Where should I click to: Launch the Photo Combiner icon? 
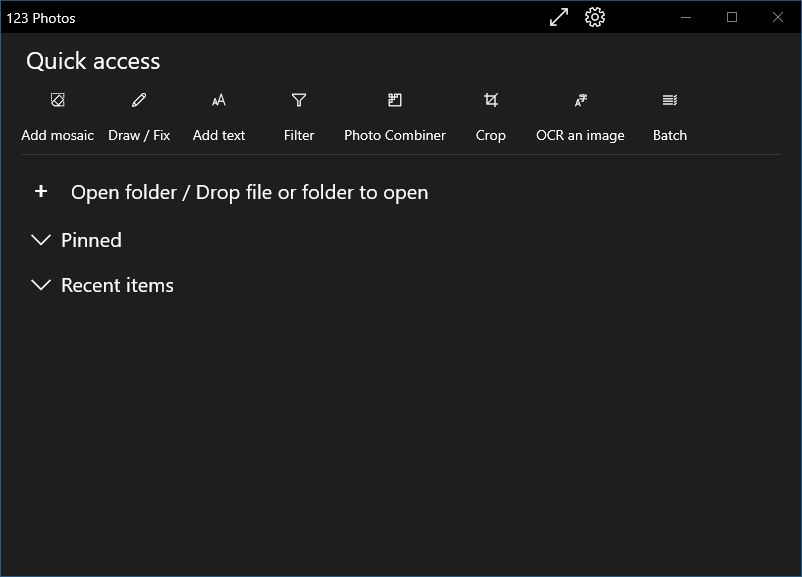395,100
